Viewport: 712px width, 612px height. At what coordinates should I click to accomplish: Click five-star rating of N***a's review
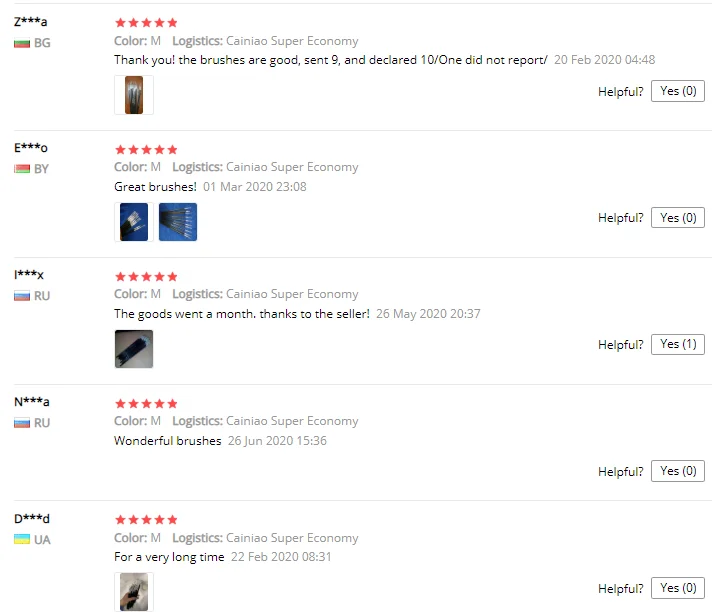pyautogui.click(x=146, y=403)
